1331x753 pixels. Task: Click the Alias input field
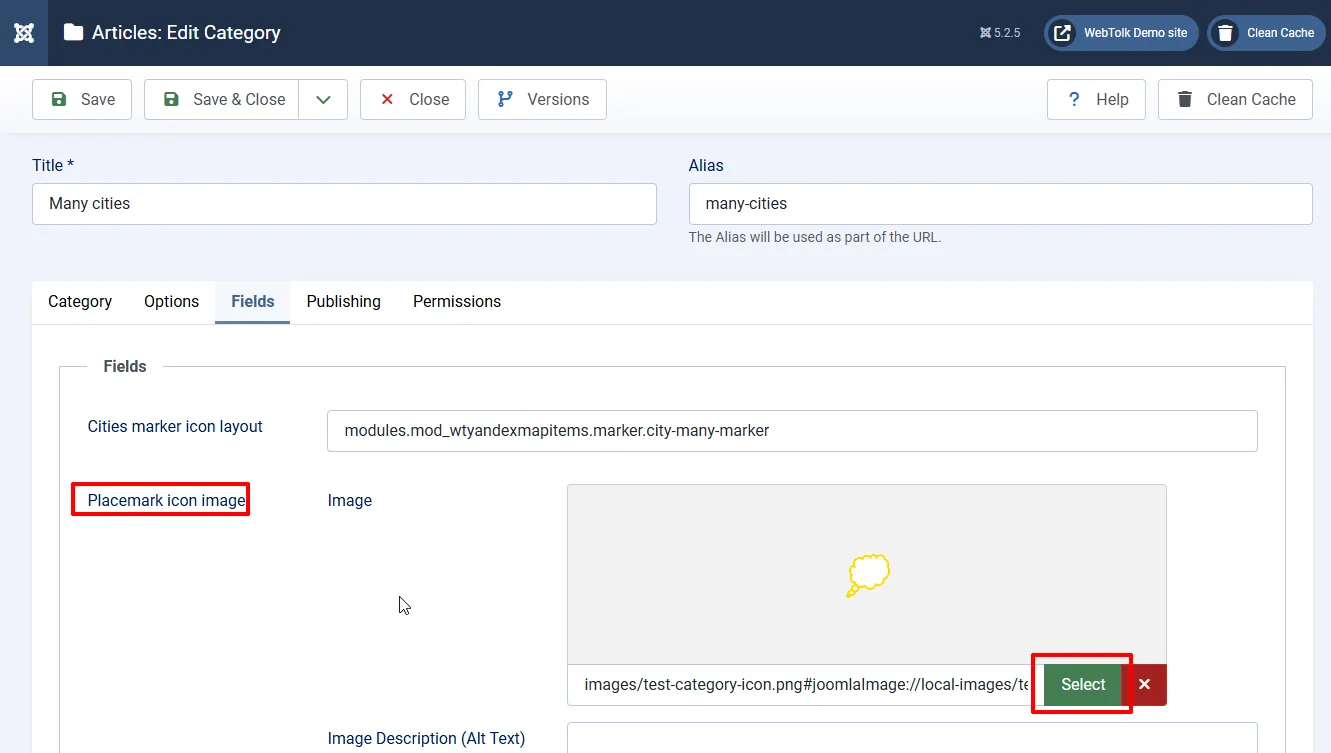pos(1000,204)
